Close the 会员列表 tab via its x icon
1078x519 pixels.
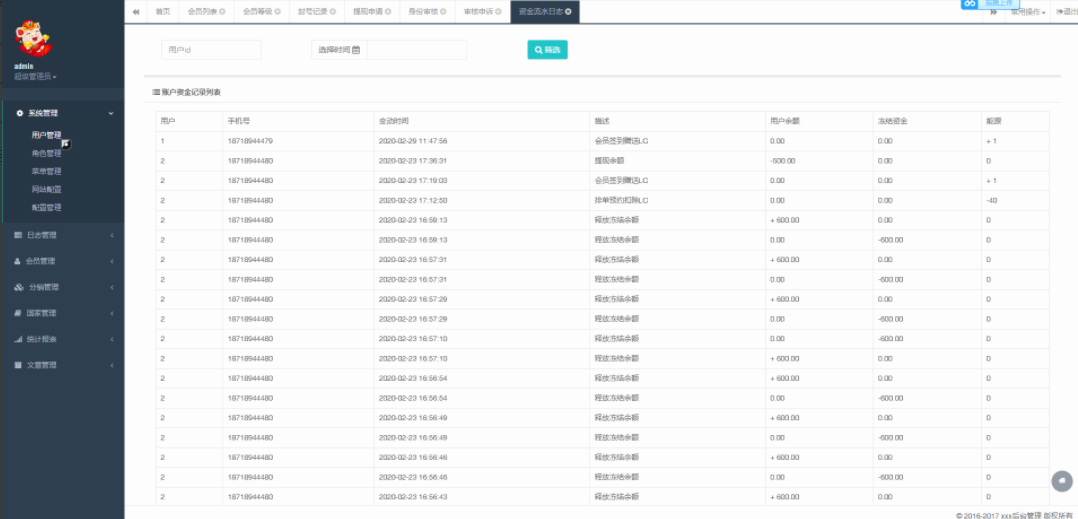[222, 12]
